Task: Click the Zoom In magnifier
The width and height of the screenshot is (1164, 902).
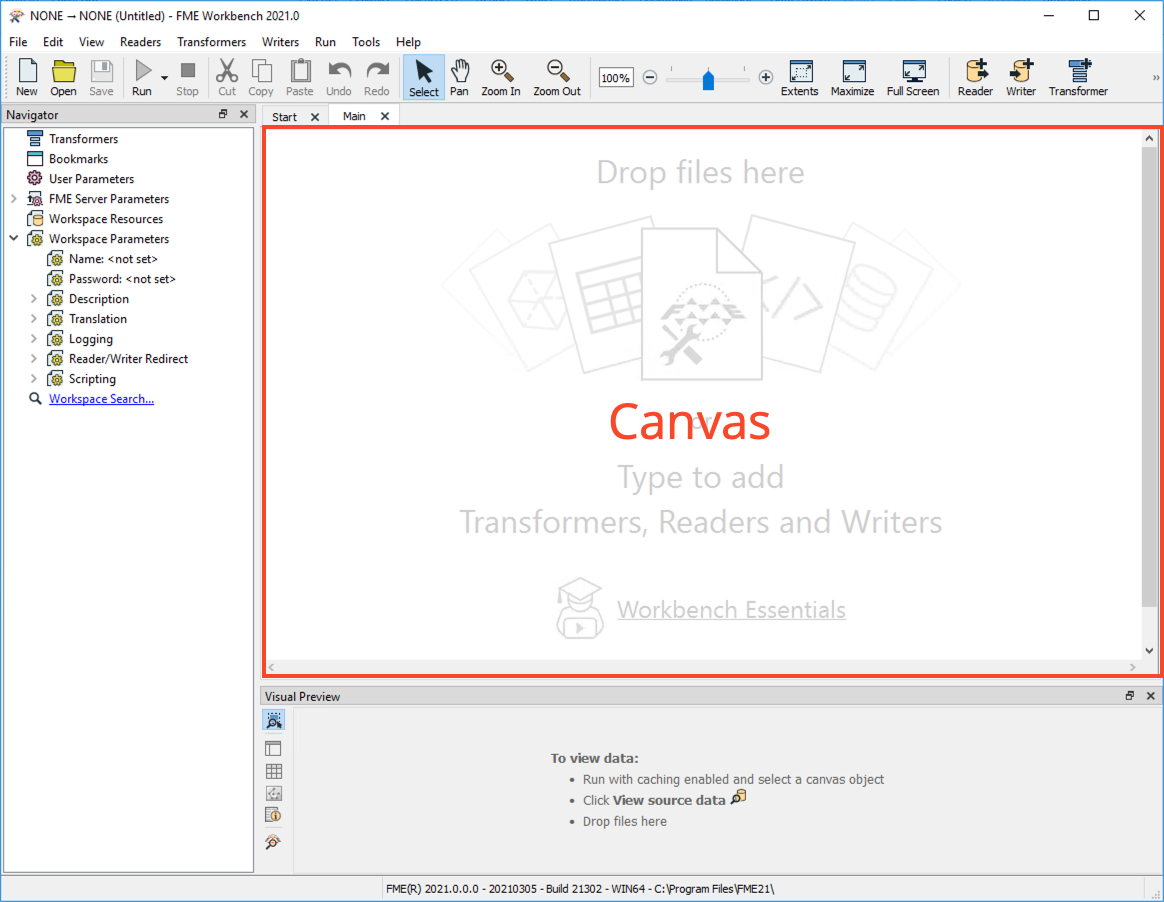Action: tap(500, 77)
